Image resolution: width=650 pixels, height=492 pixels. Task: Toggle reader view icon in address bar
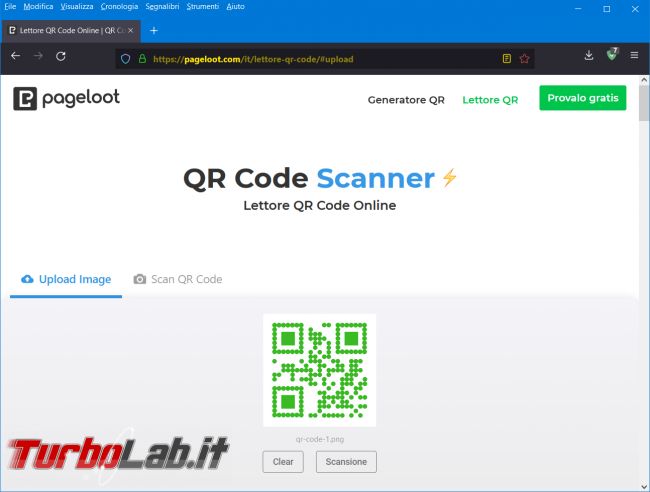point(507,58)
